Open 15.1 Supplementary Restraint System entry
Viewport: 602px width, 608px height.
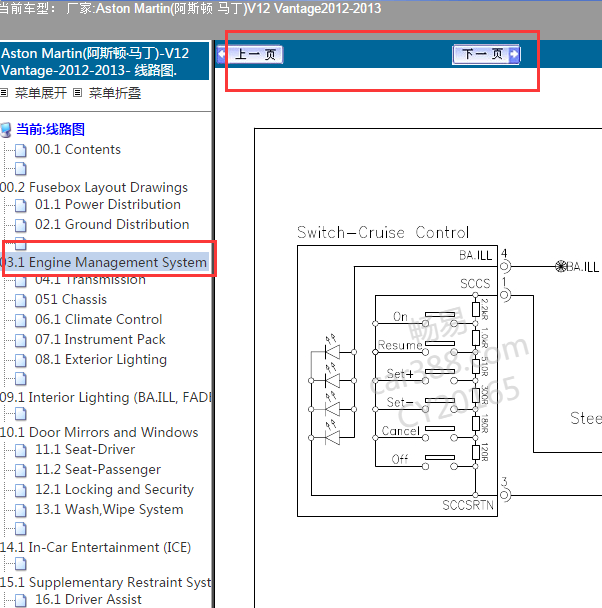[105, 582]
